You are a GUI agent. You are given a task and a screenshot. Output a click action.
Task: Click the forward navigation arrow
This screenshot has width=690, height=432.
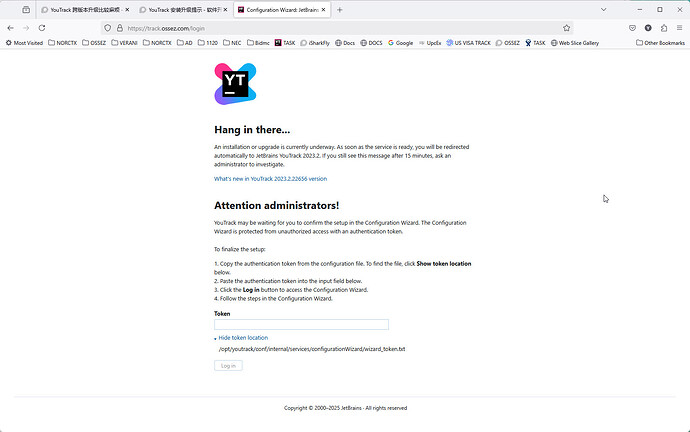coord(26,28)
